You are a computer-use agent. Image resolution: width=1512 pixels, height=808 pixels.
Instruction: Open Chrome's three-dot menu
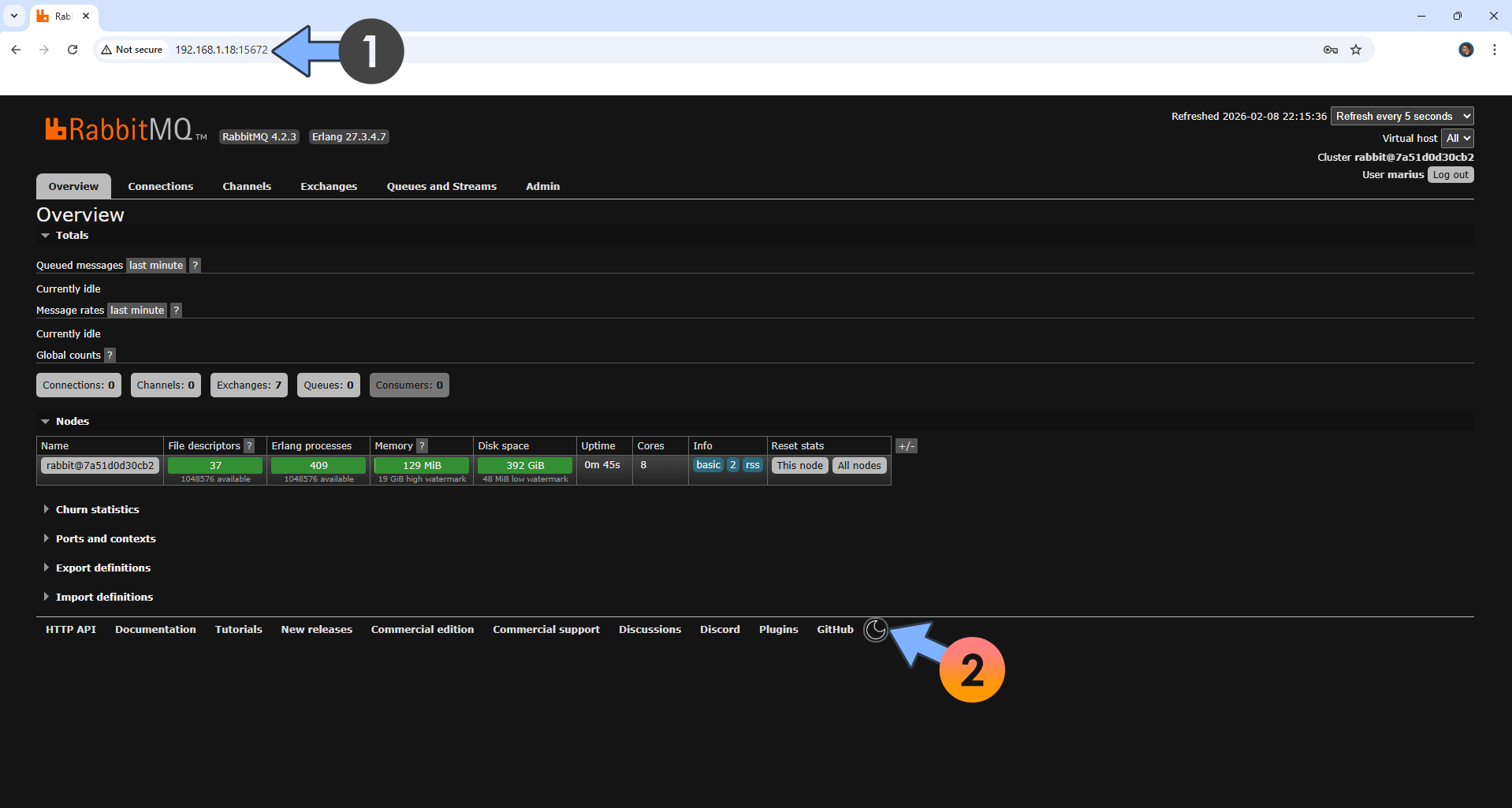1494,50
